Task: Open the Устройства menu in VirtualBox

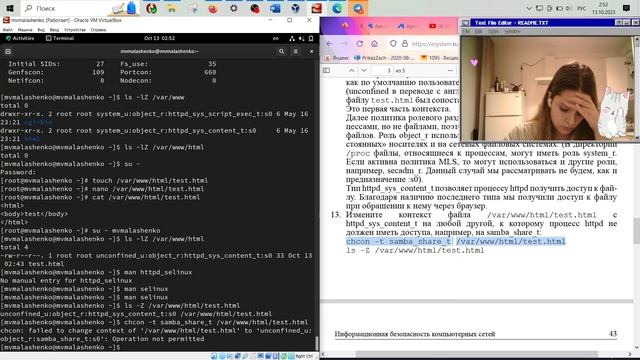Action: 75,30
